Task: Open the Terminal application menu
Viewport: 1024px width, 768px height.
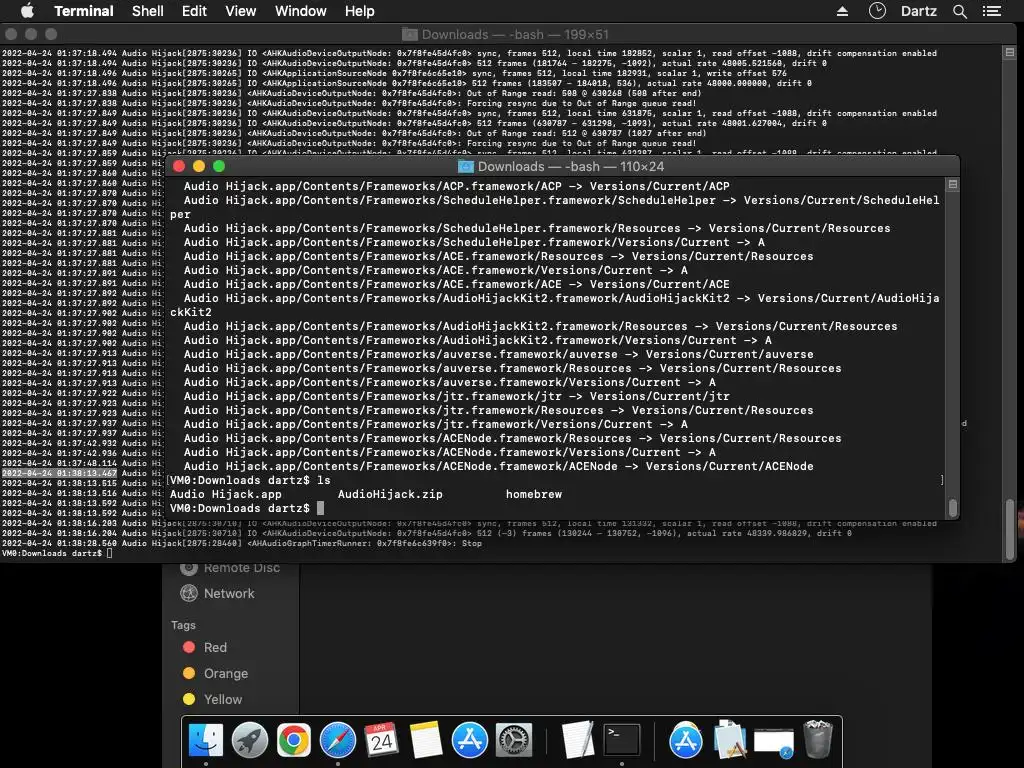Action: 84,11
